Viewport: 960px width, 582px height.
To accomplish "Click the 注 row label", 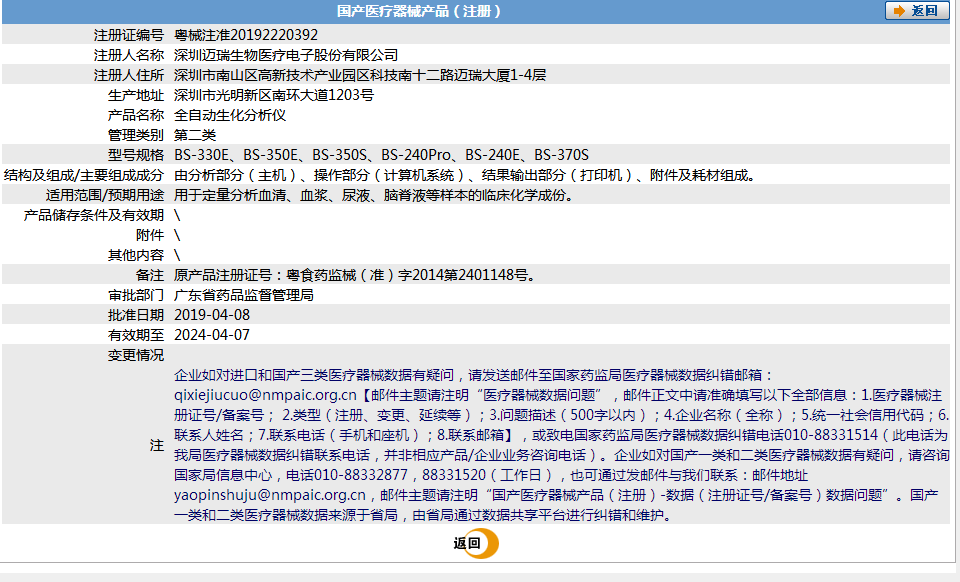I will click(157, 446).
